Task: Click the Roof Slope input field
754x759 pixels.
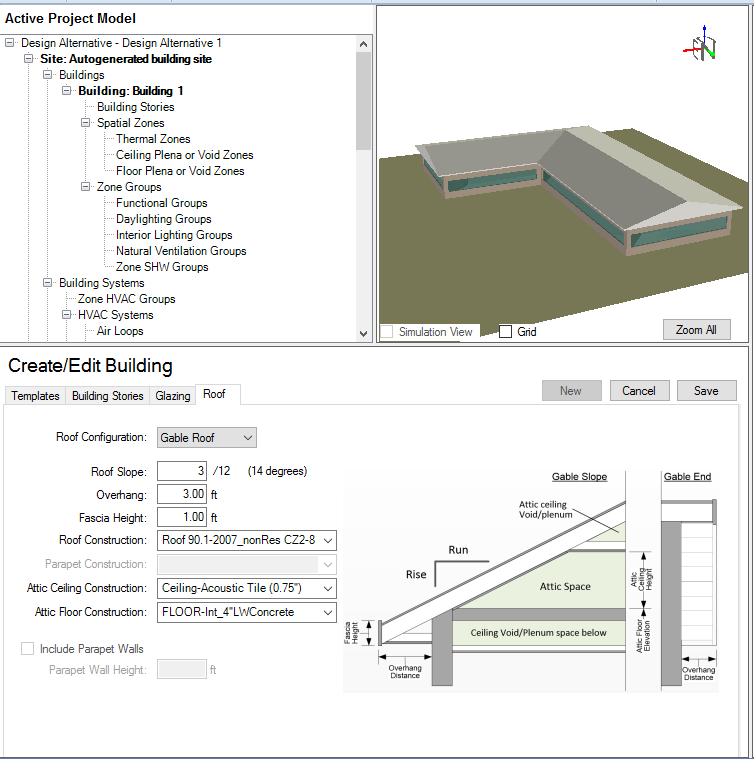Action: tap(182, 471)
